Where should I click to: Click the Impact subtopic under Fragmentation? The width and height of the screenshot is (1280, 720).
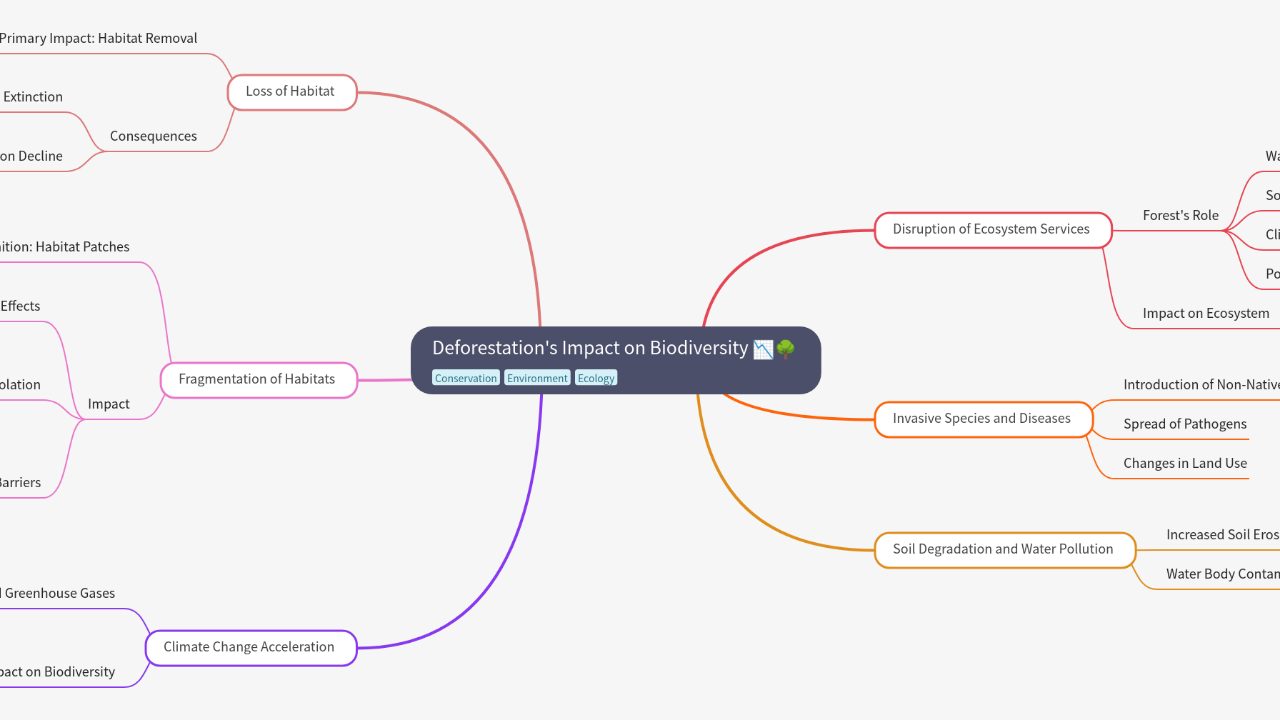[109, 404]
